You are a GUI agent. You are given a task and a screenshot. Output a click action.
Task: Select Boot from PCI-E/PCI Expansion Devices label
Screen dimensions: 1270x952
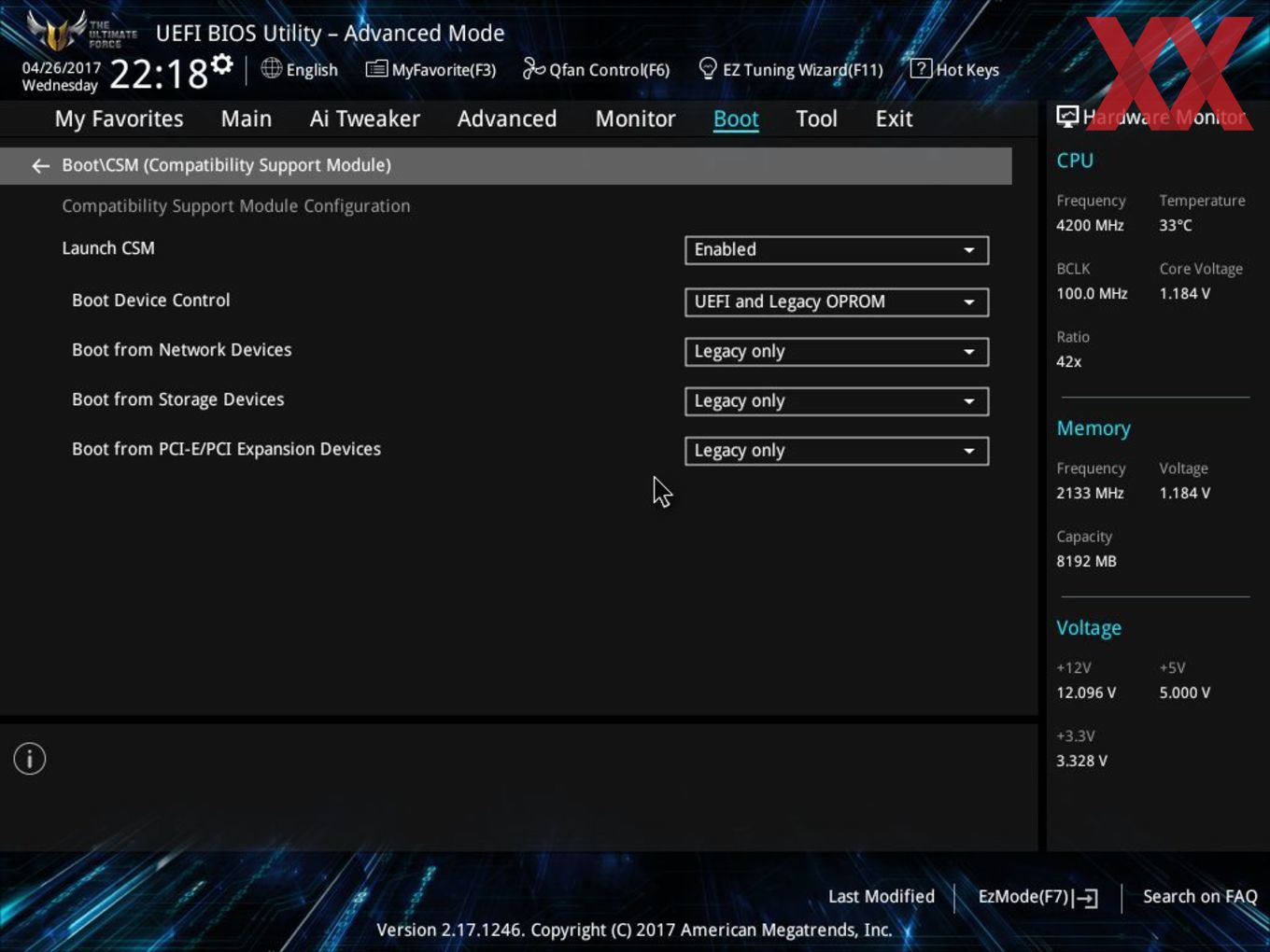pyautogui.click(x=226, y=449)
